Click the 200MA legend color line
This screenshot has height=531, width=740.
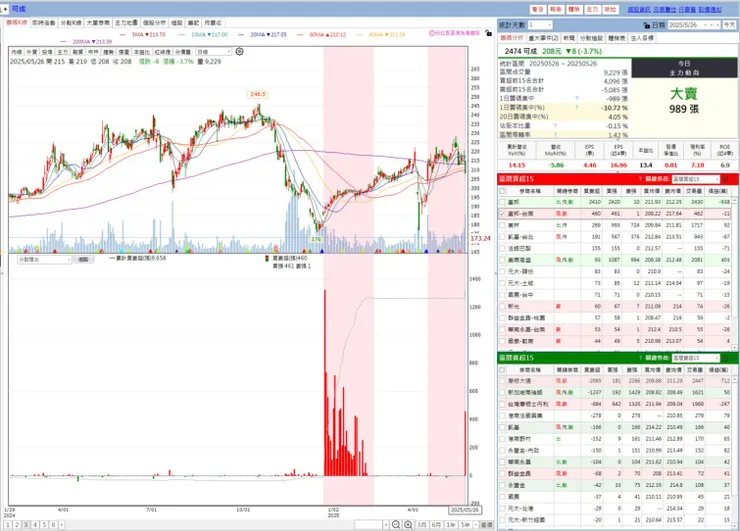64,42
